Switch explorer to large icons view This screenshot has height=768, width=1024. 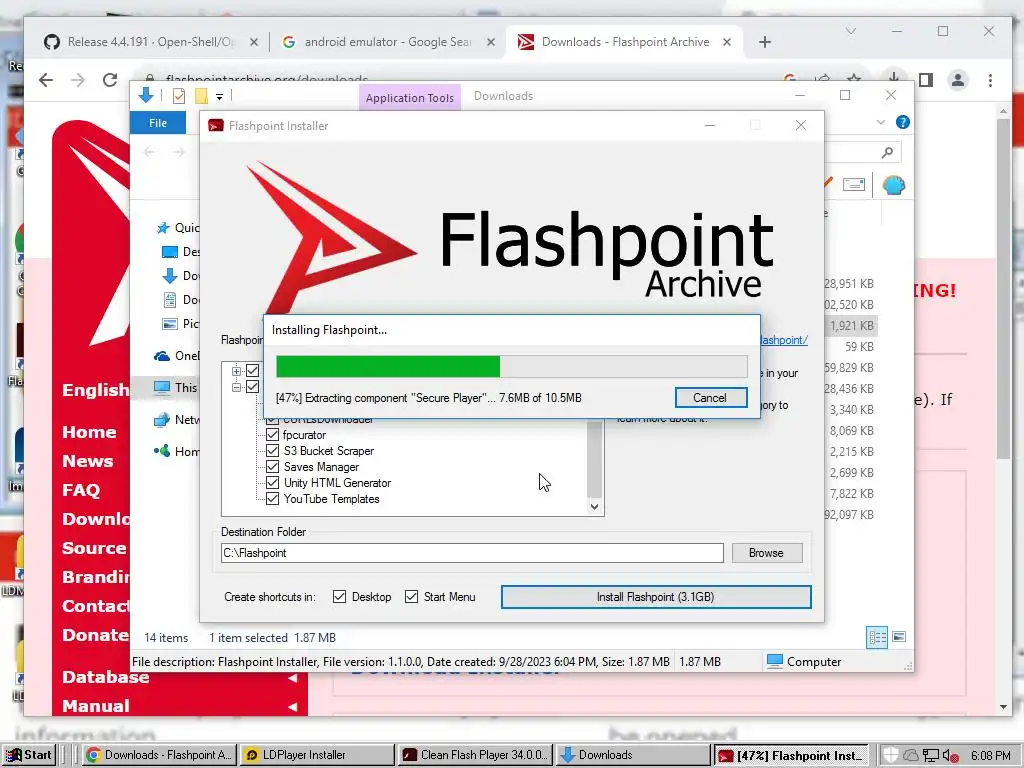899,637
